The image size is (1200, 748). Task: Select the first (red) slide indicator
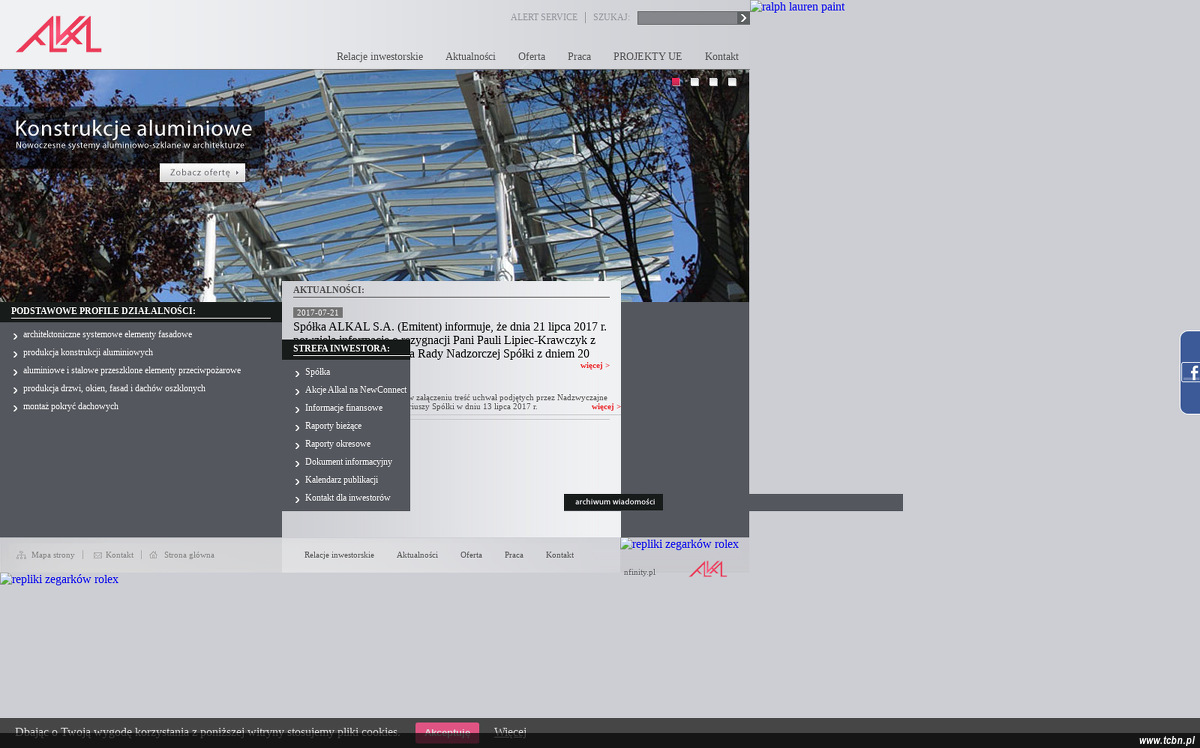click(x=676, y=82)
